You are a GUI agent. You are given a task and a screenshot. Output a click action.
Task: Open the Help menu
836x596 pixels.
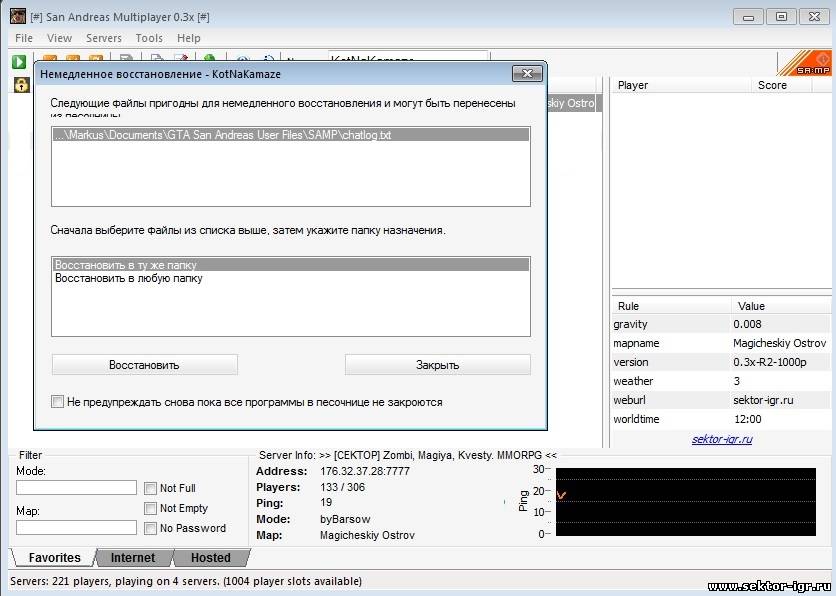click(x=189, y=38)
